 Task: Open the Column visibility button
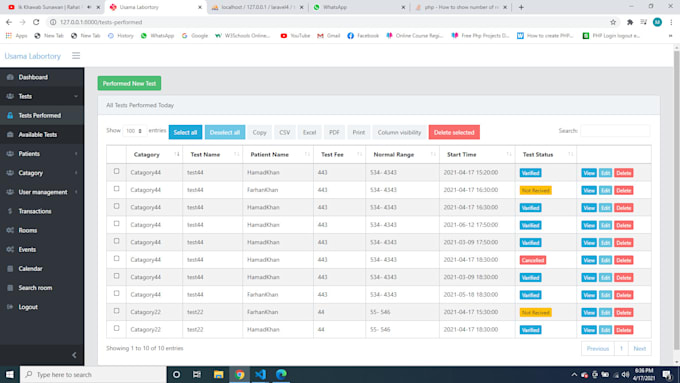399,132
